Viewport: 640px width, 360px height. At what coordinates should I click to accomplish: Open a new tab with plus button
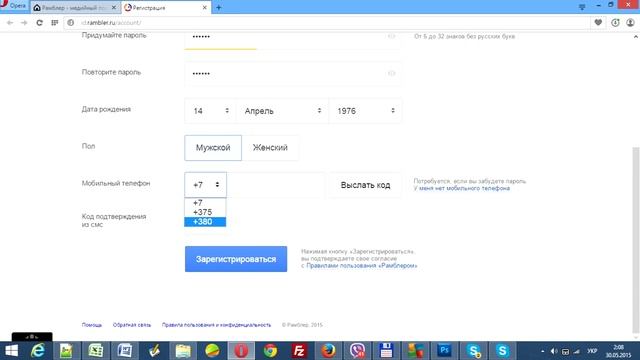point(218,7)
